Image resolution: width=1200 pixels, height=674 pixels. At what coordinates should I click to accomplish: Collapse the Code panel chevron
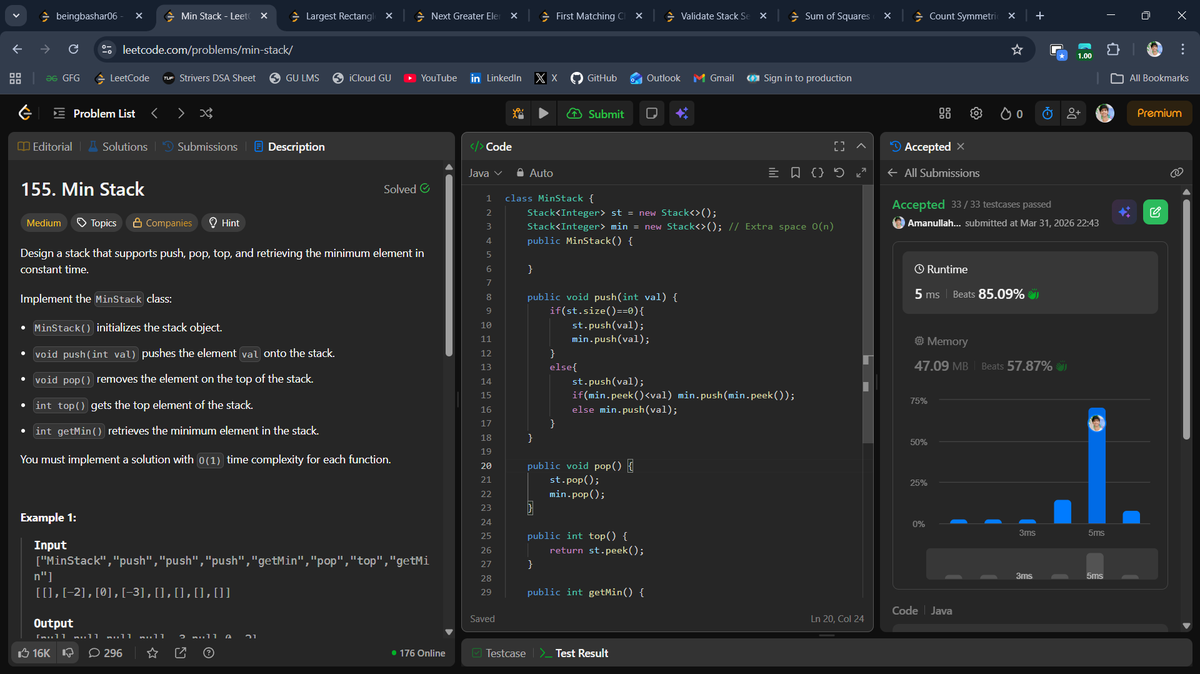[861, 147]
